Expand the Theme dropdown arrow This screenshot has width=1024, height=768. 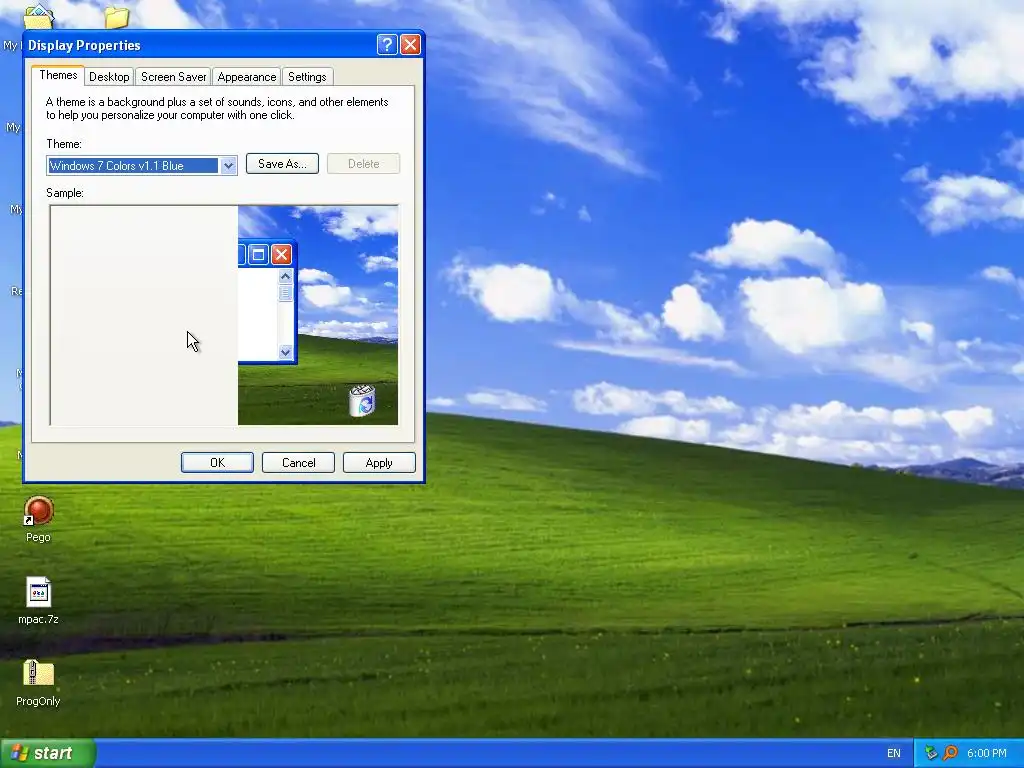tap(228, 166)
